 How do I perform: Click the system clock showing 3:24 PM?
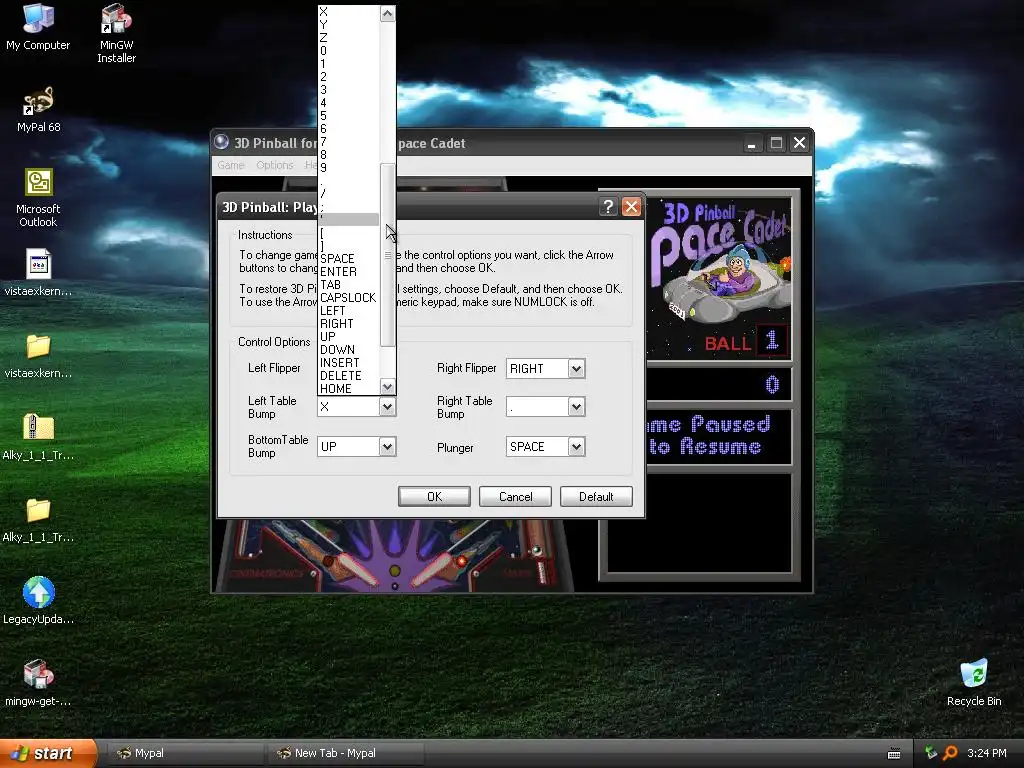pyautogui.click(x=986, y=753)
